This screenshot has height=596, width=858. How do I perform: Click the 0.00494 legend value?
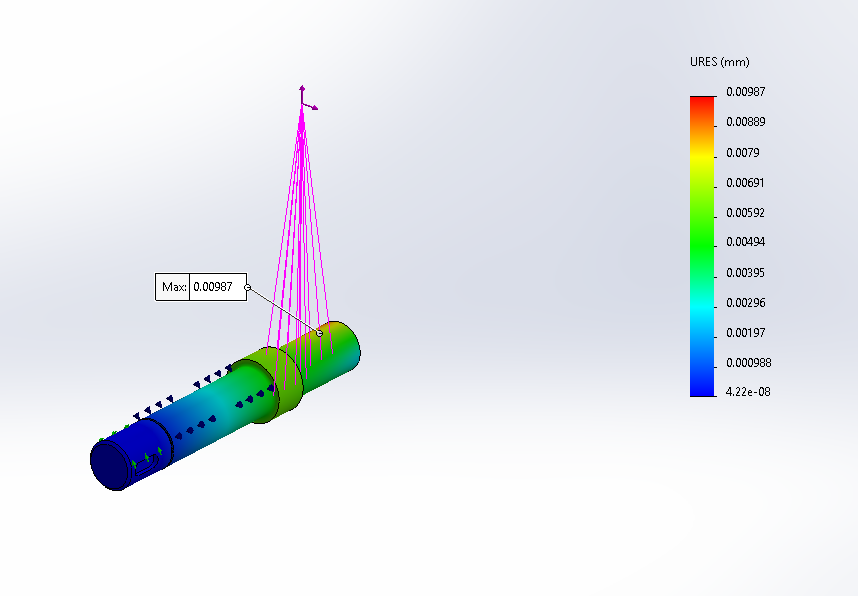click(745, 242)
